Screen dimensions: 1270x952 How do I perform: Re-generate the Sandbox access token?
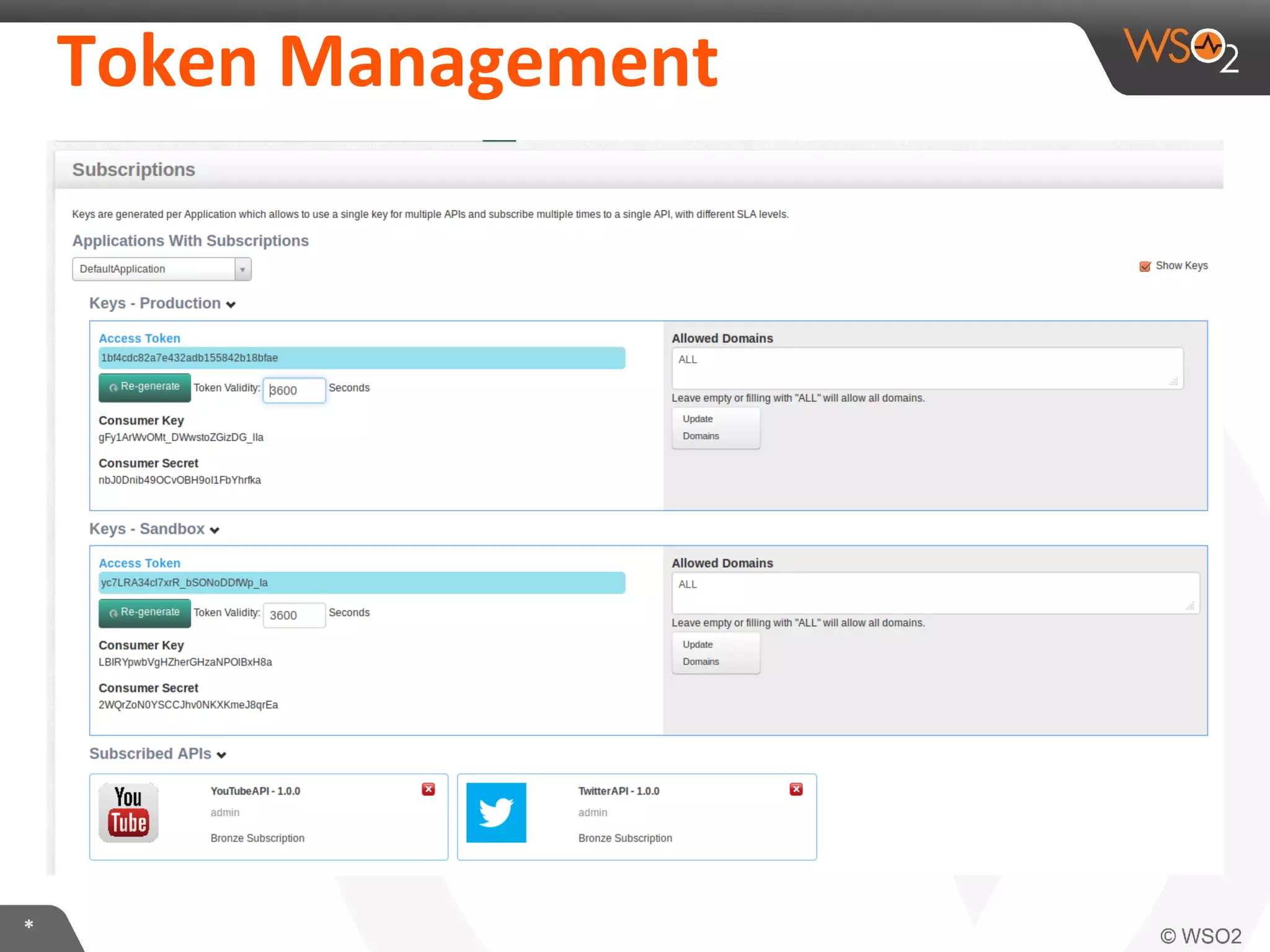point(144,613)
